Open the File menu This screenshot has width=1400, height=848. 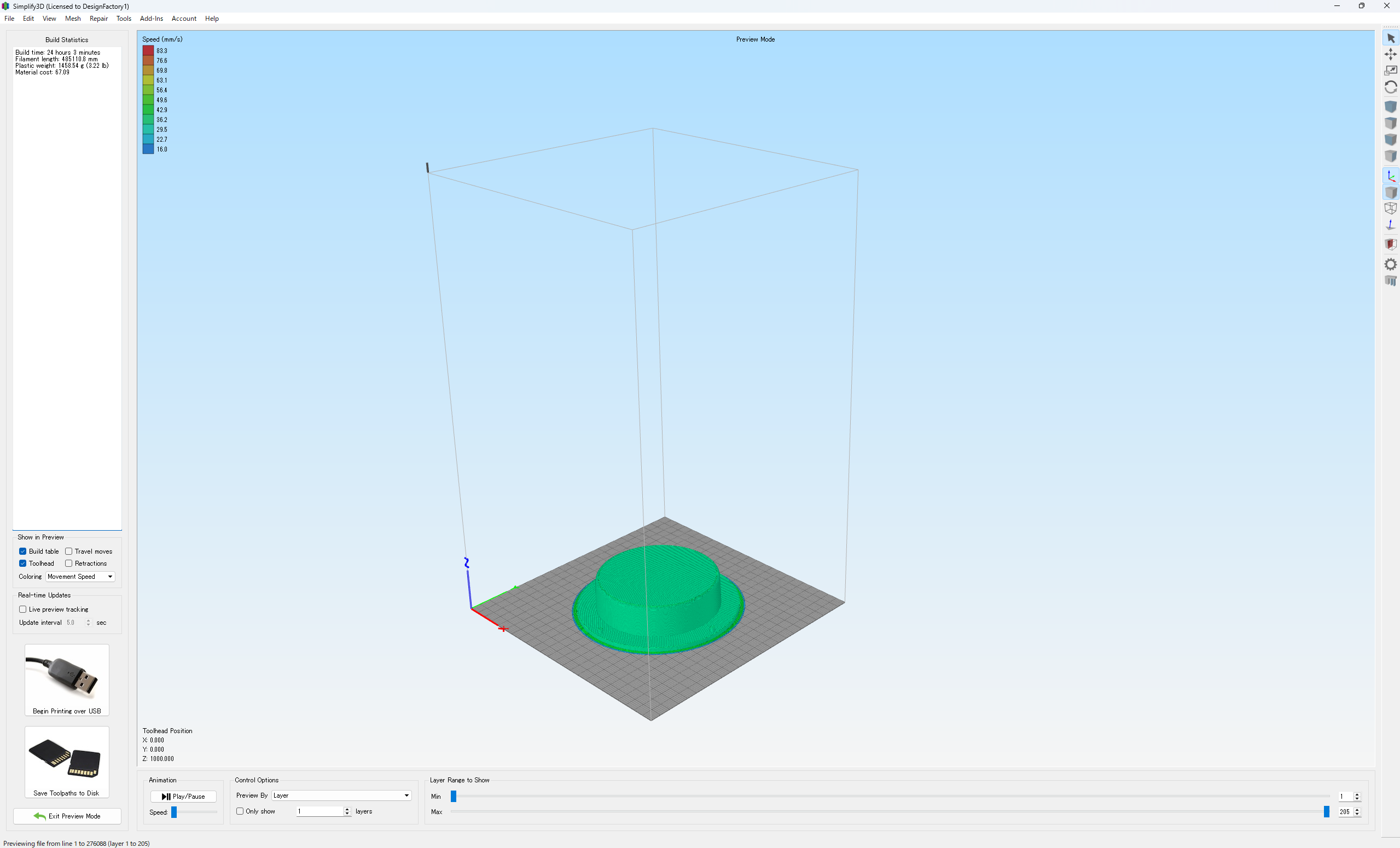point(9,19)
